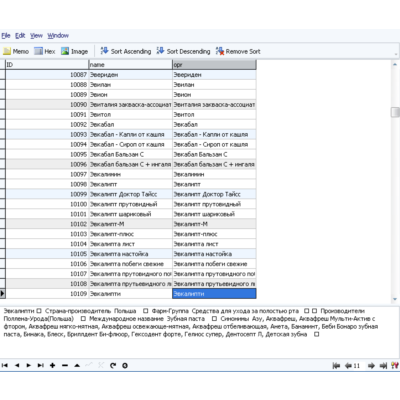
Task: Select opr cell of row 10098
Action: click(x=214, y=184)
